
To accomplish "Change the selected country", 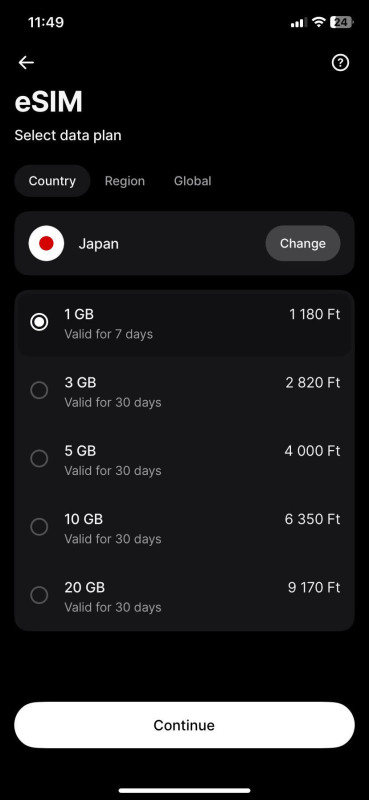I will (303, 243).
